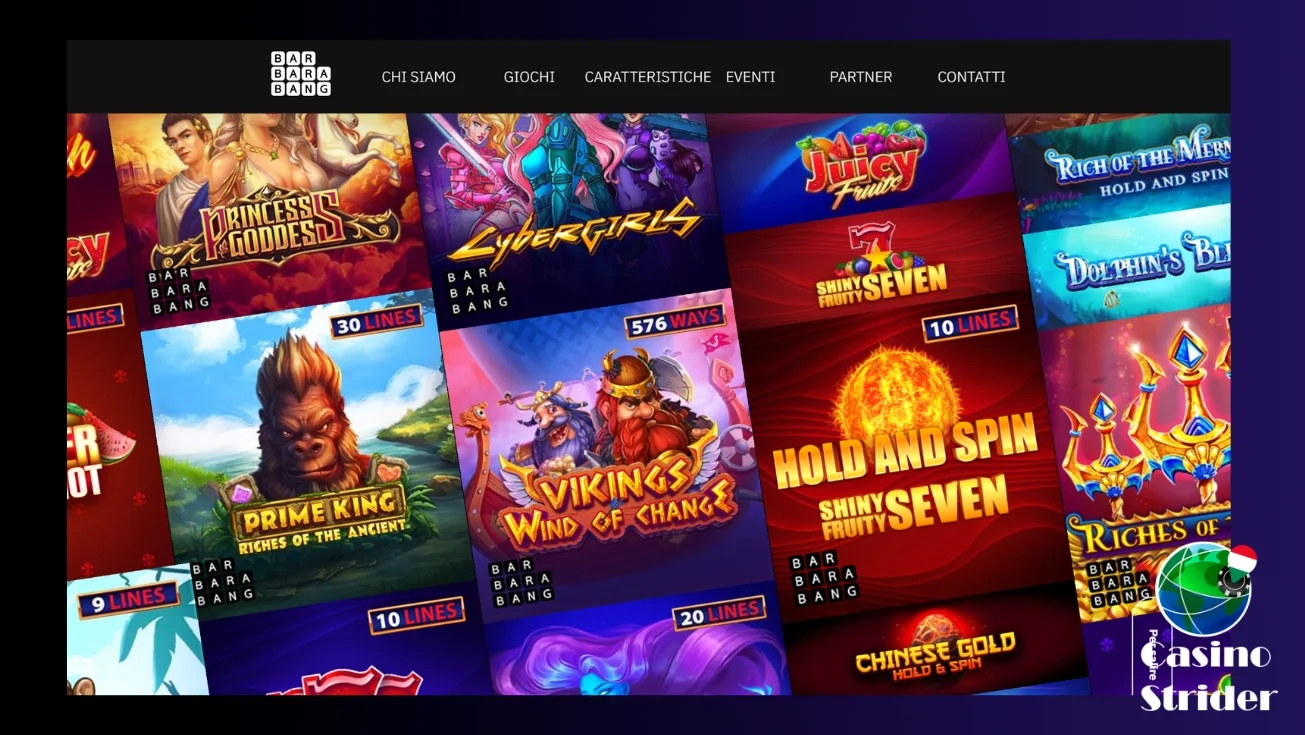Screen dimensions: 1305x735
Task: Click the 576 WAYS badge on Vikings
Action: tap(674, 322)
